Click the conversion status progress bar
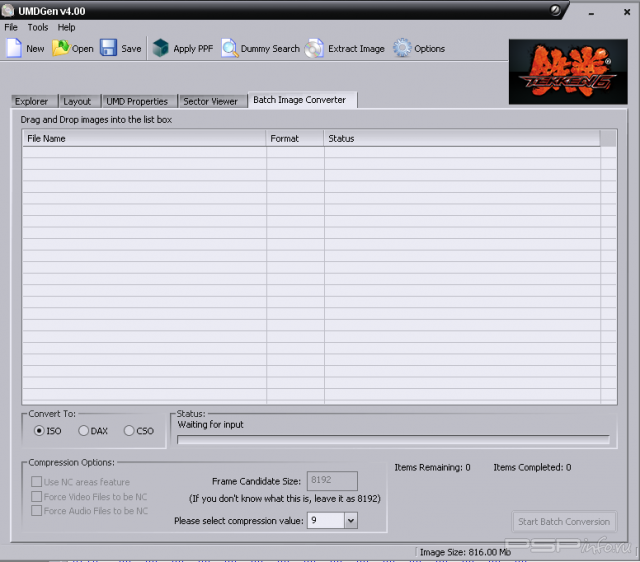The height and width of the screenshot is (562, 640). [393, 439]
